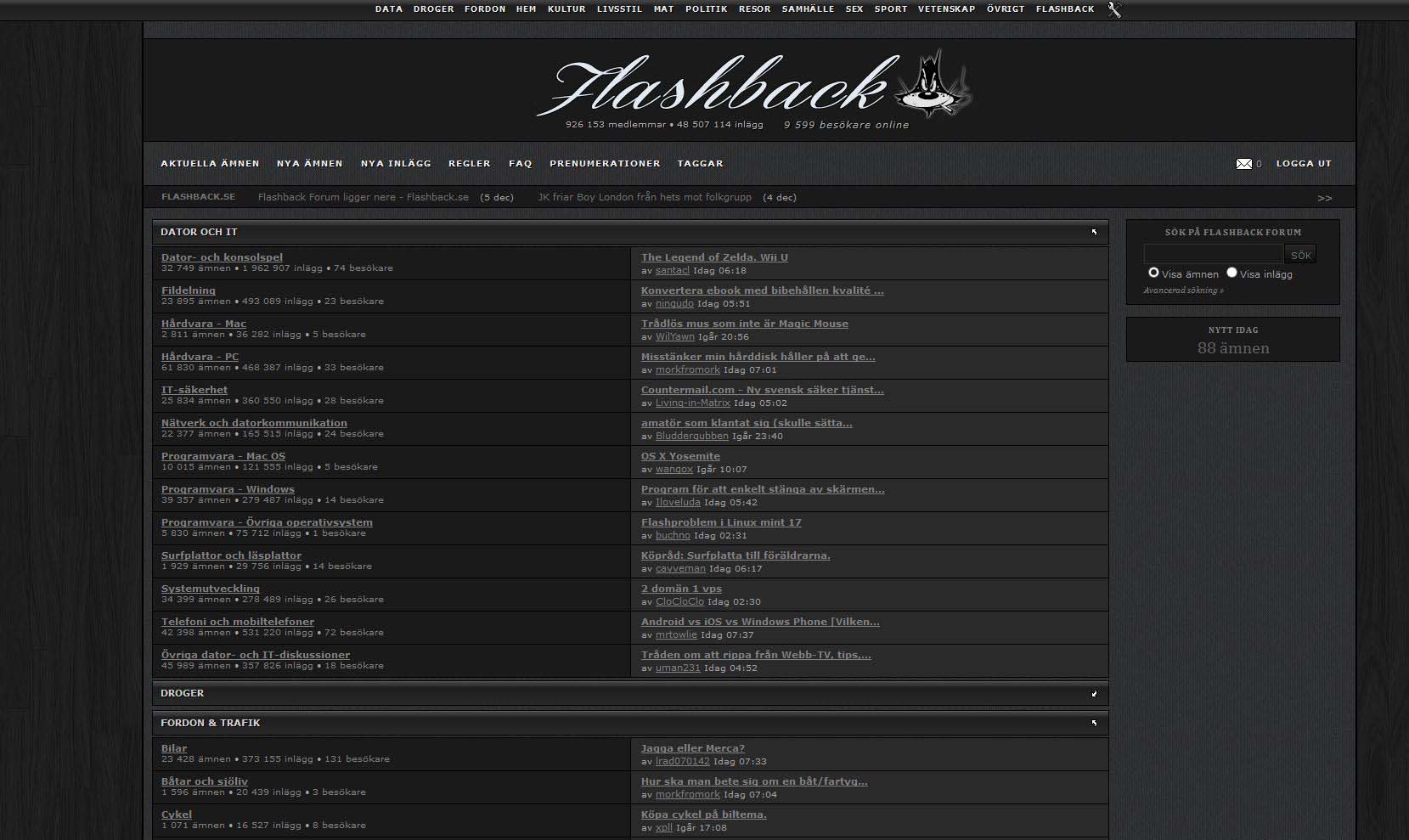Open 'Nätverk och datorkommunikation' forum
The height and width of the screenshot is (840, 1409).
(x=254, y=423)
